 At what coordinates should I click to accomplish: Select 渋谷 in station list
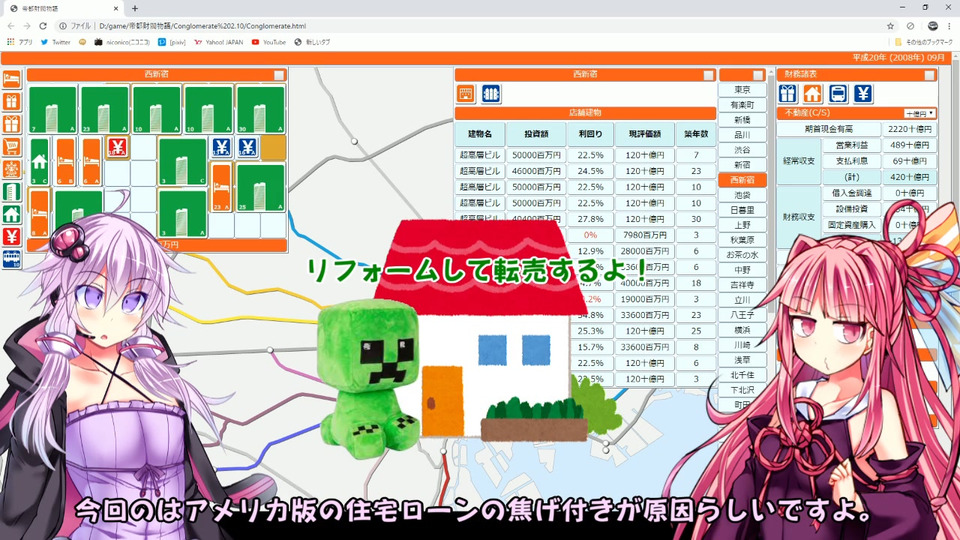(742, 150)
